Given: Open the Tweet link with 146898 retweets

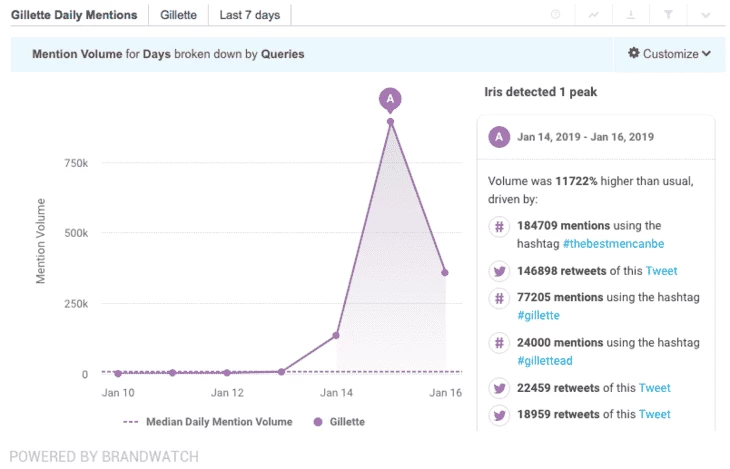Looking at the screenshot, I should (x=661, y=271).
